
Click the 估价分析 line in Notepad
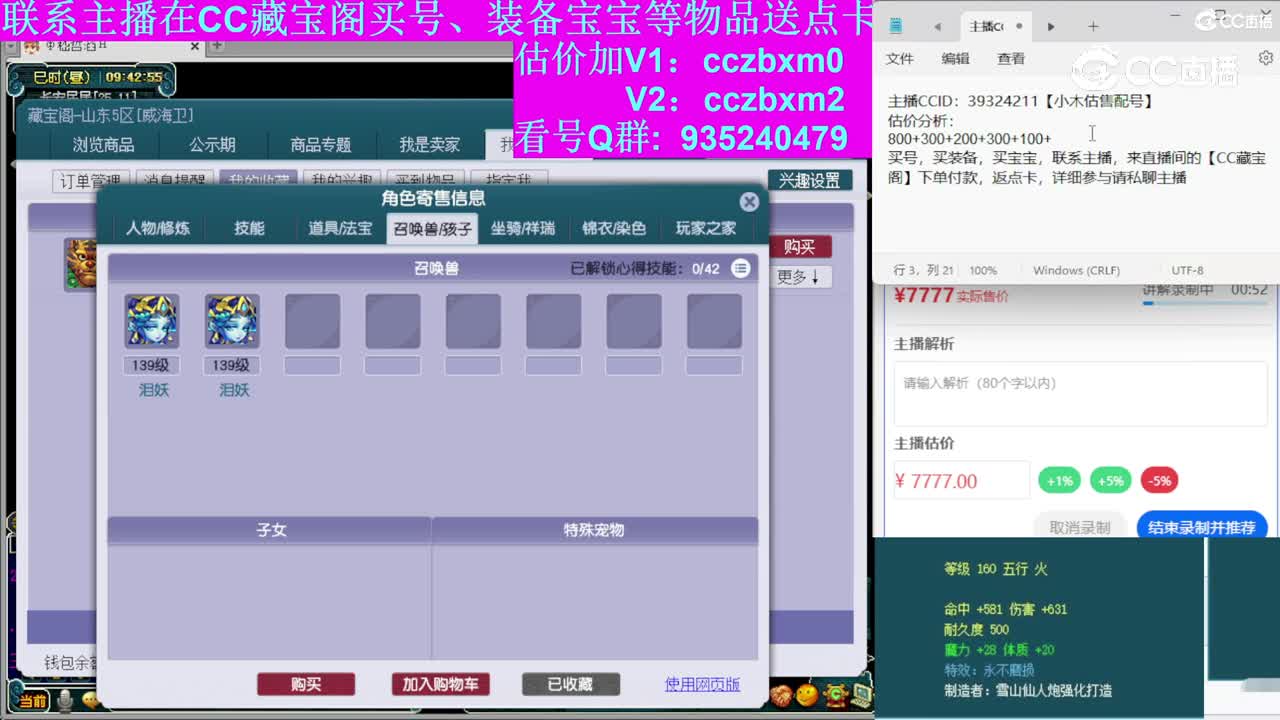click(x=921, y=120)
